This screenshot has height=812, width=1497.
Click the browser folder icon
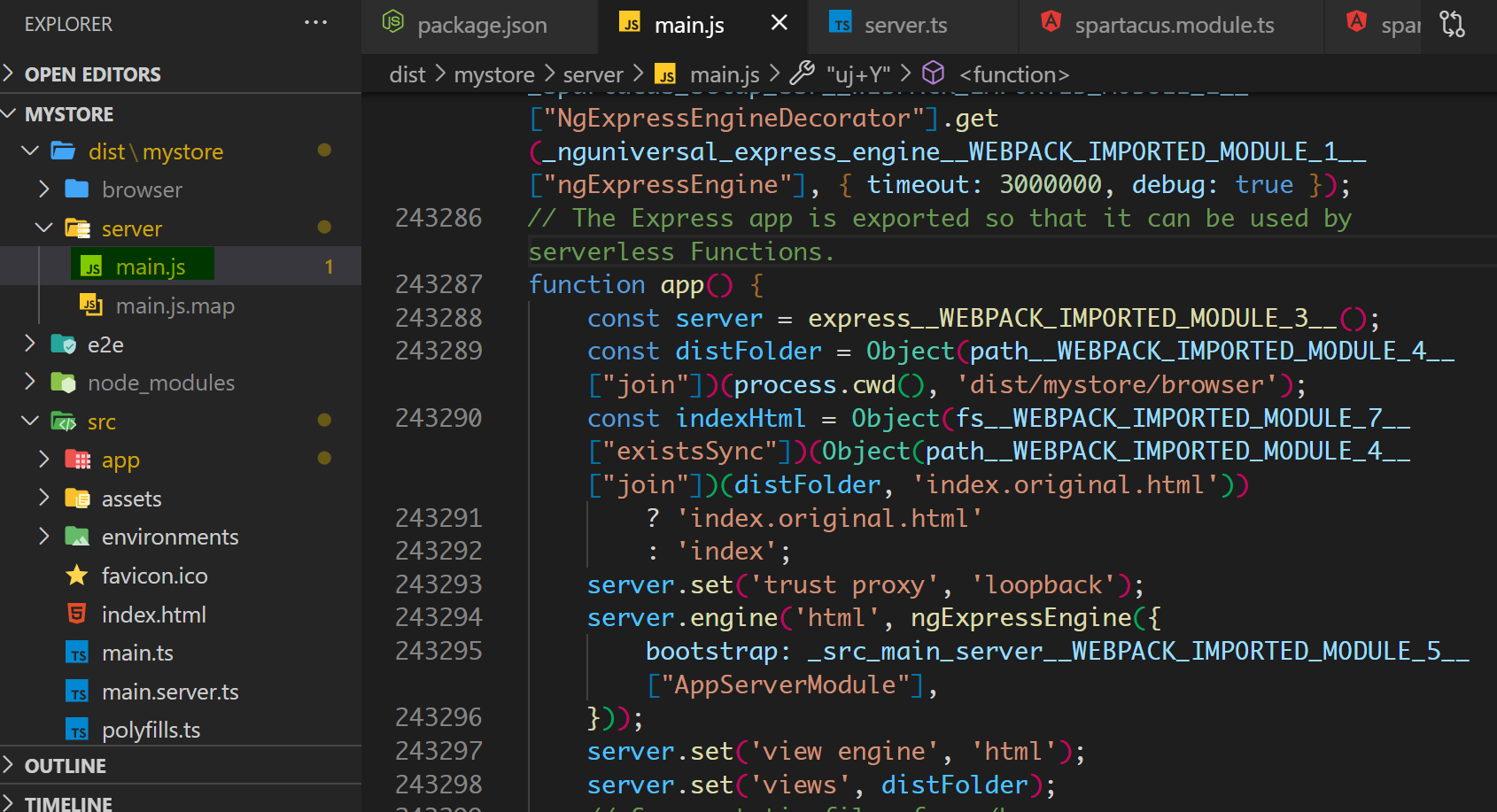[77, 189]
